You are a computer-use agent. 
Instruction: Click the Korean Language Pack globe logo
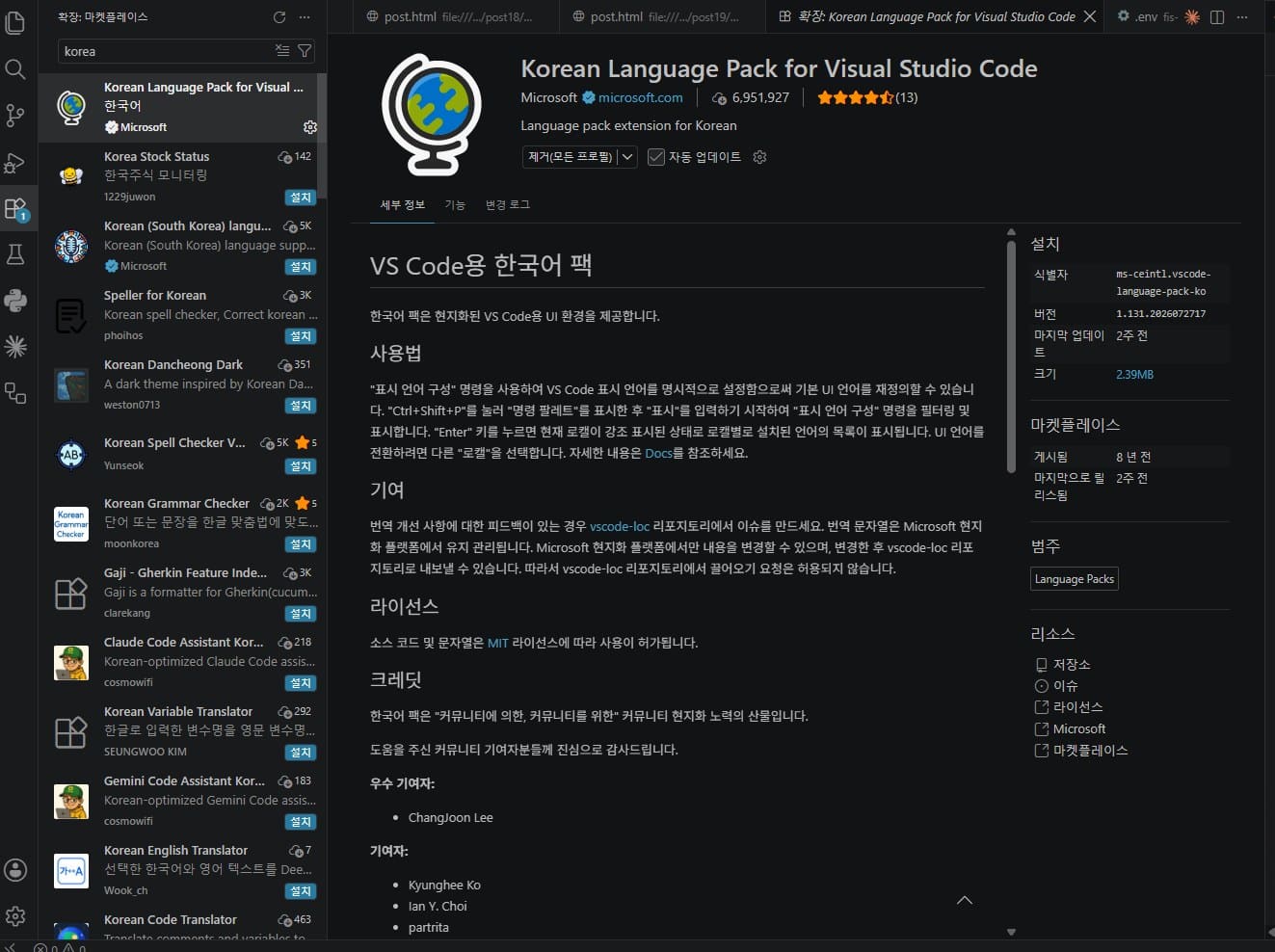coord(431,115)
